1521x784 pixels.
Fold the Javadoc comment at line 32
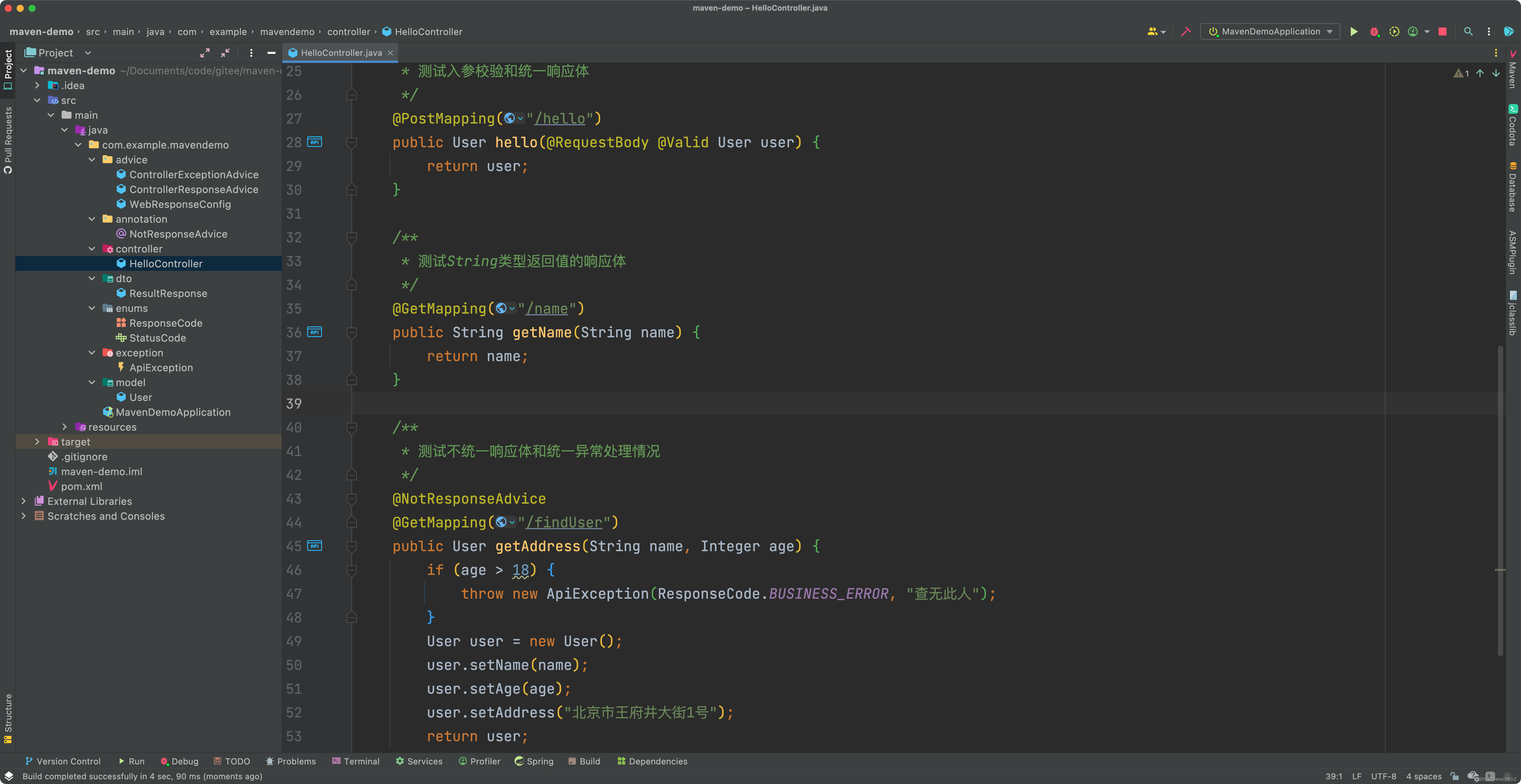pyautogui.click(x=351, y=237)
